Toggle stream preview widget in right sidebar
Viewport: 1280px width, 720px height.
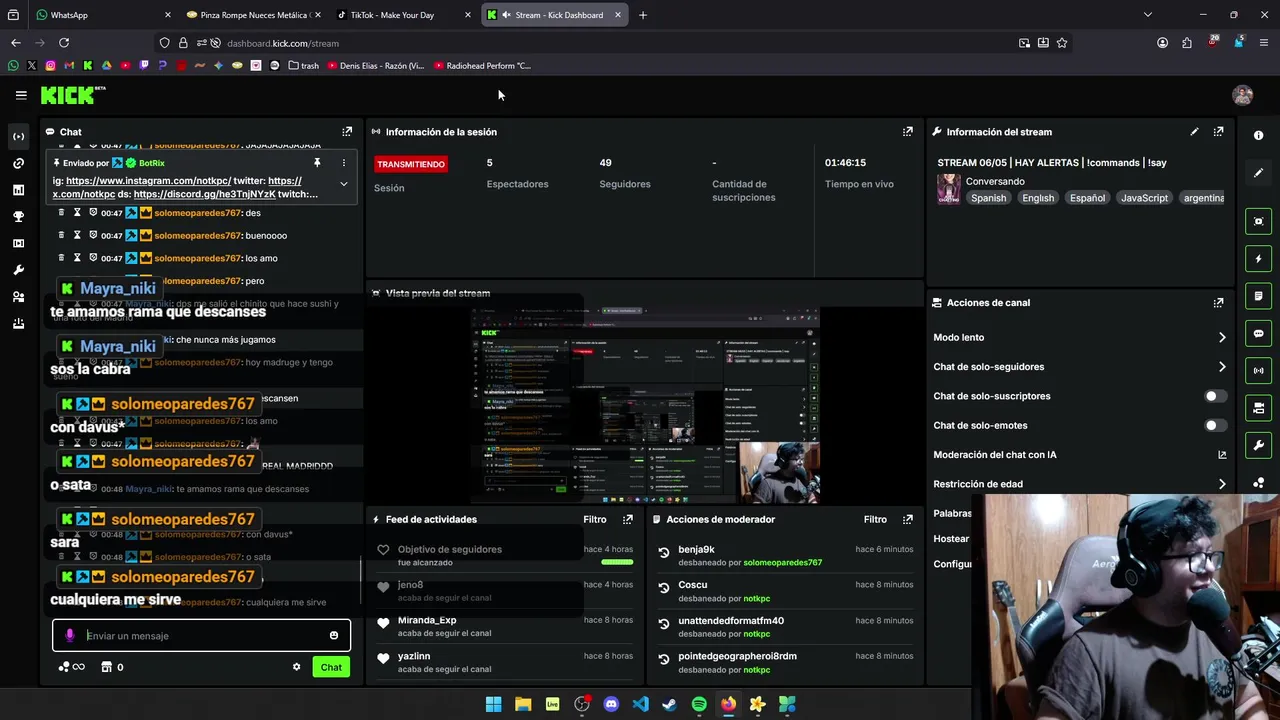click(x=1259, y=221)
